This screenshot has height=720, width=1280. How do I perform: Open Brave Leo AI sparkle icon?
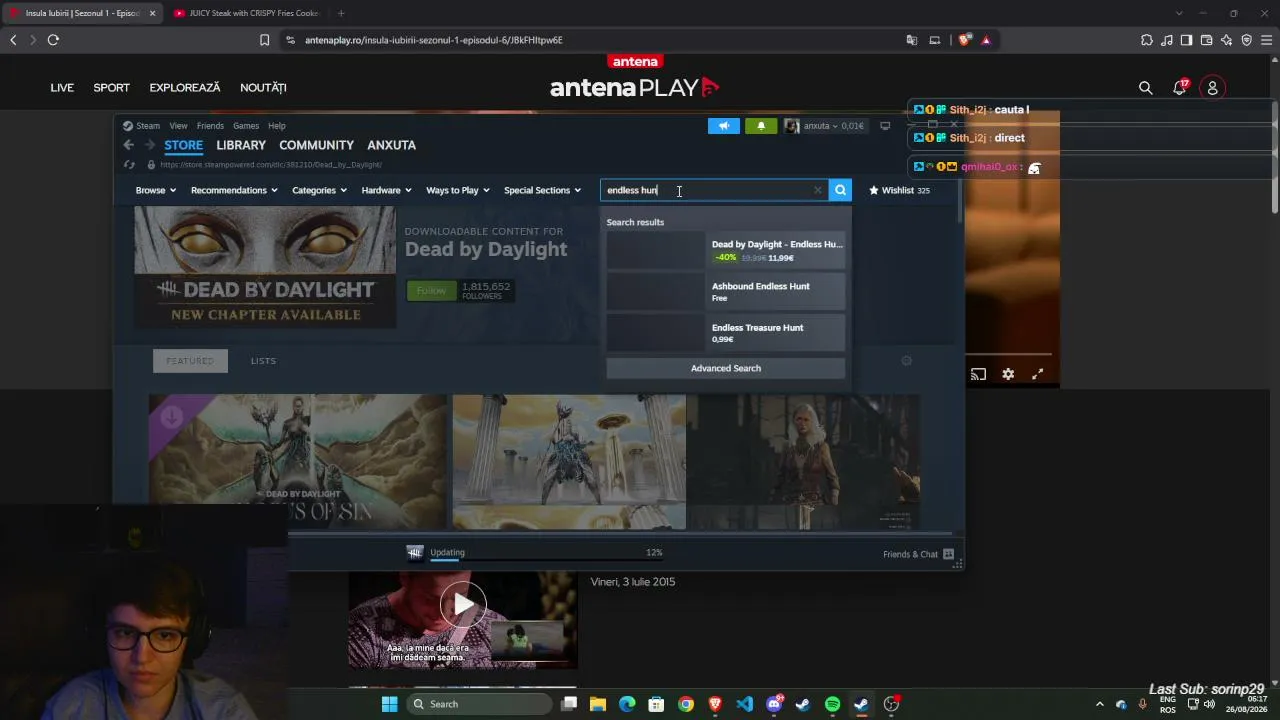pyautogui.click(x=1226, y=40)
